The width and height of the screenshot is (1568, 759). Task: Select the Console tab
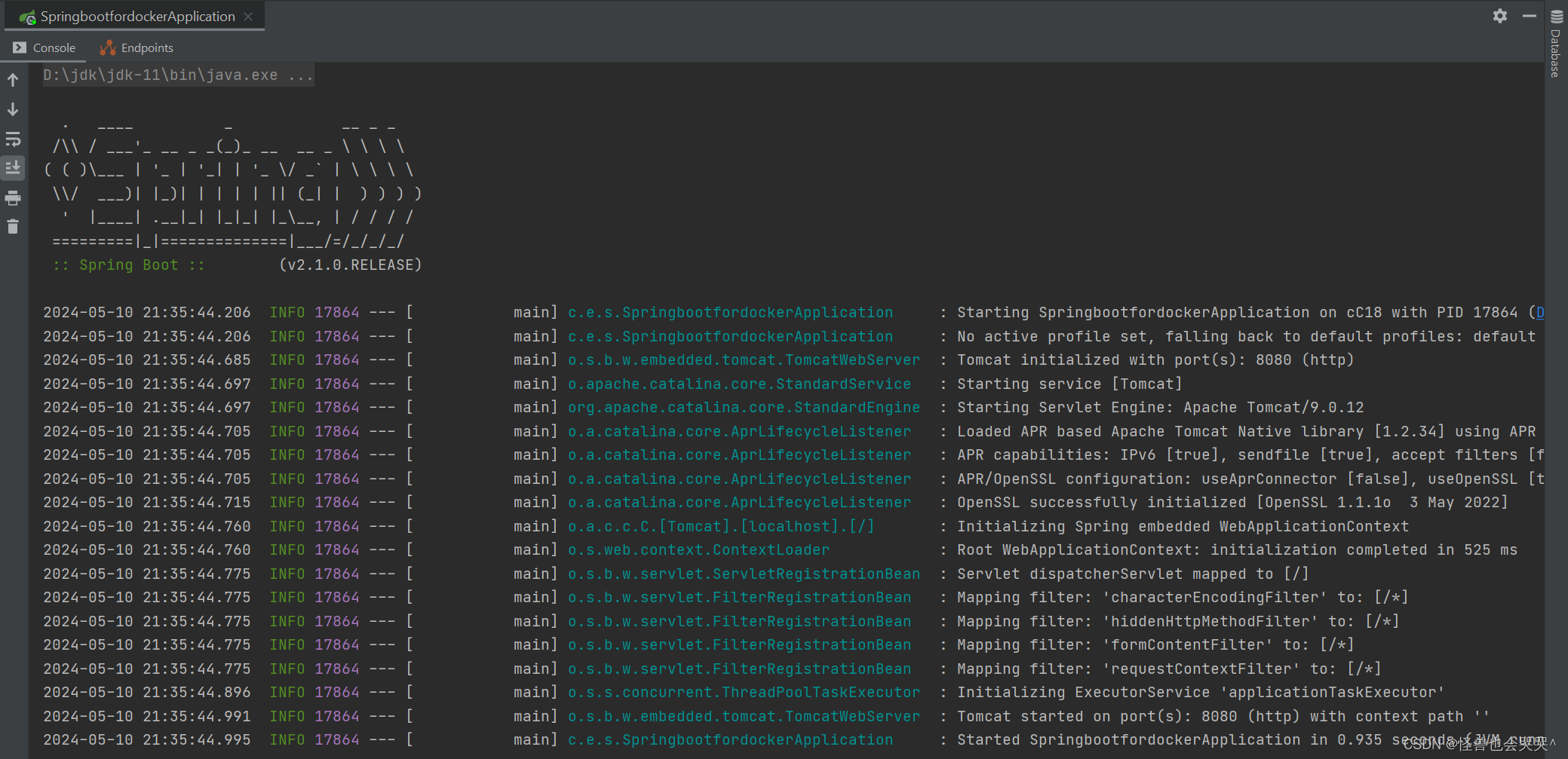pos(54,47)
